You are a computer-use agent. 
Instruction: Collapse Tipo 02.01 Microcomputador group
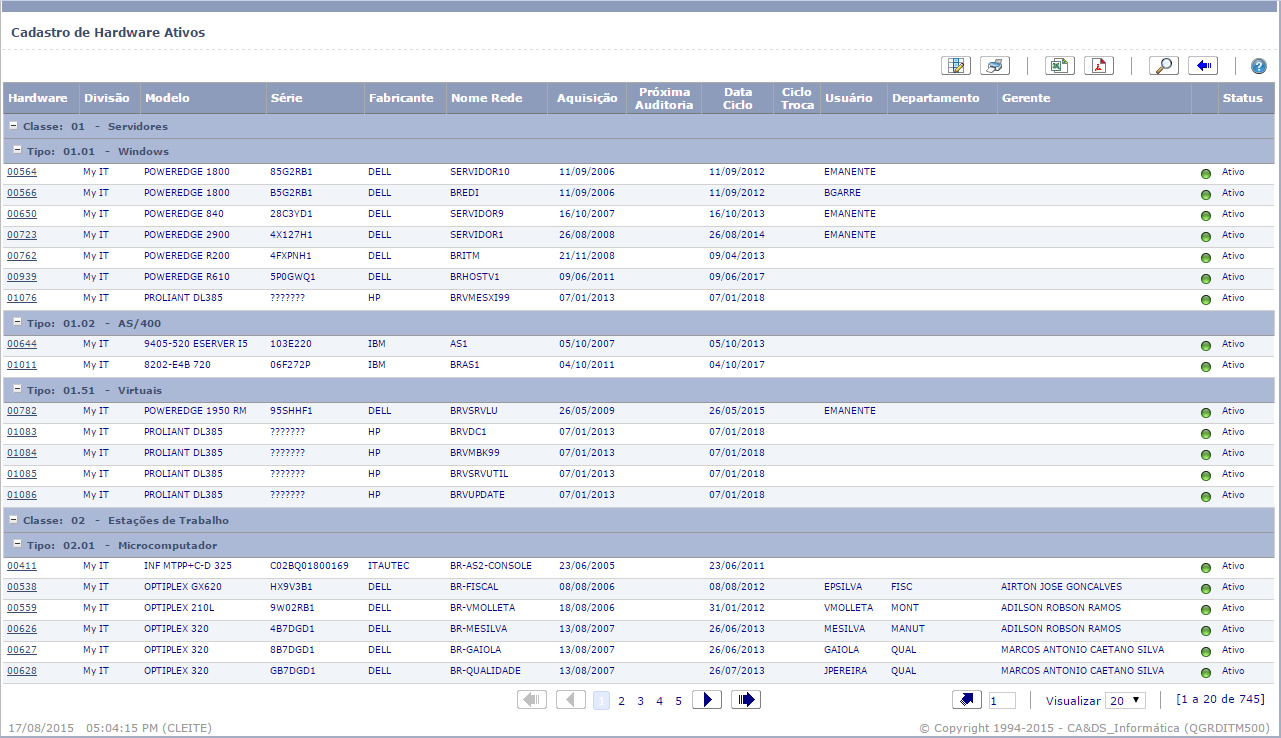tap(17, 544)
